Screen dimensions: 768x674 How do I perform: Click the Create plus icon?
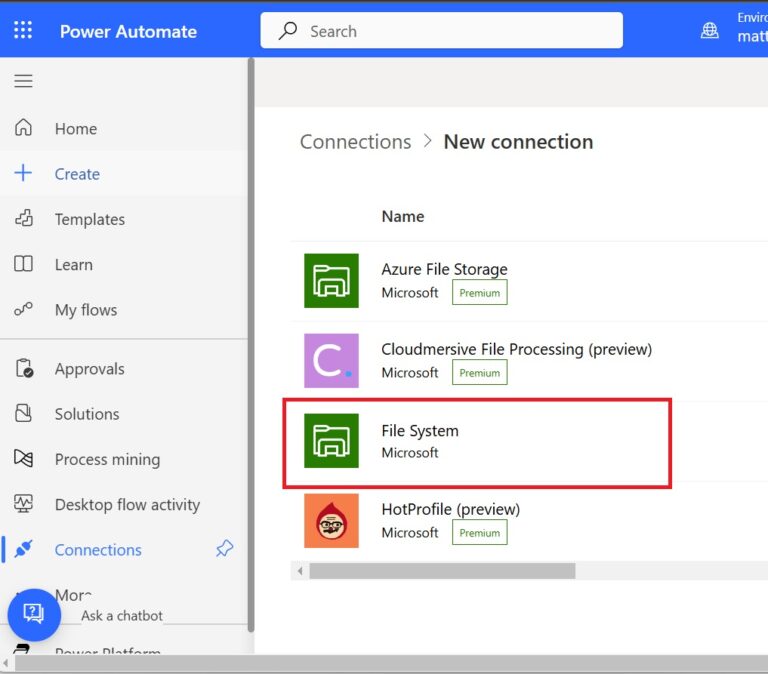pyautogui.click(x=23, y=173)
